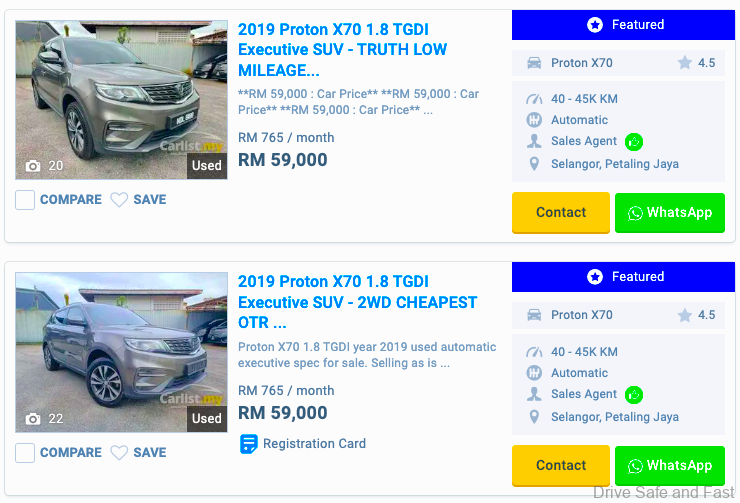The height and width of the screenshot is (503, 740).
Task: Open the '2WD CHEAPEST OTR' listing title
Action: click(357, 302)
